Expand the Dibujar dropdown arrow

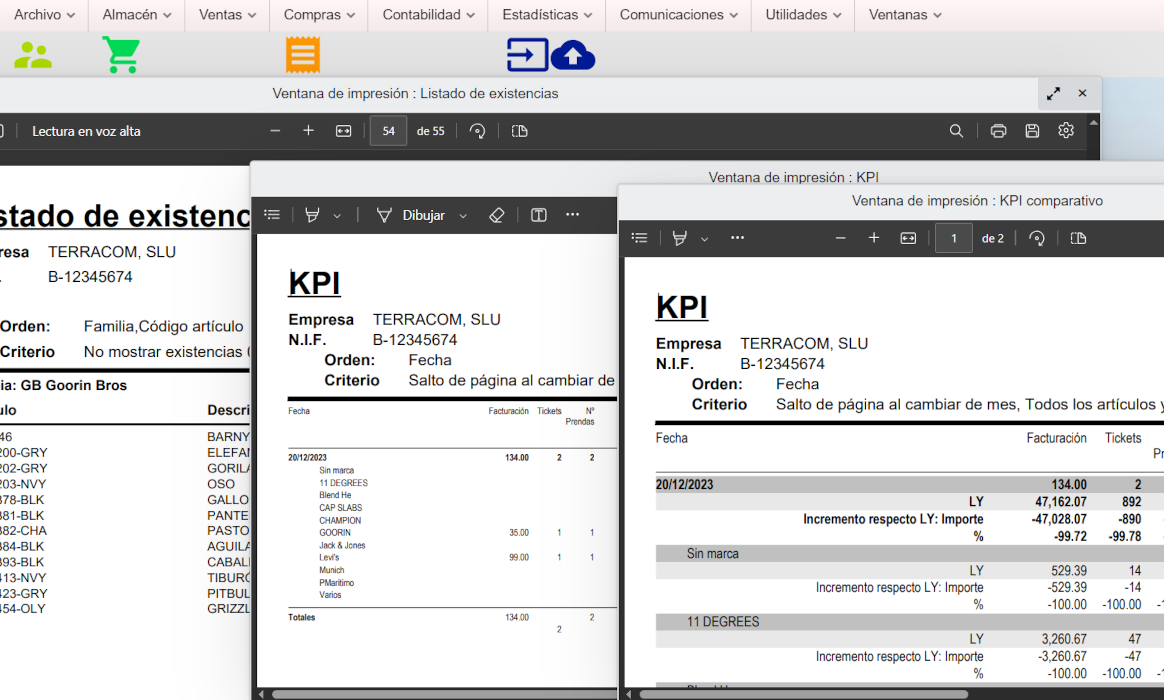[463, 216]
